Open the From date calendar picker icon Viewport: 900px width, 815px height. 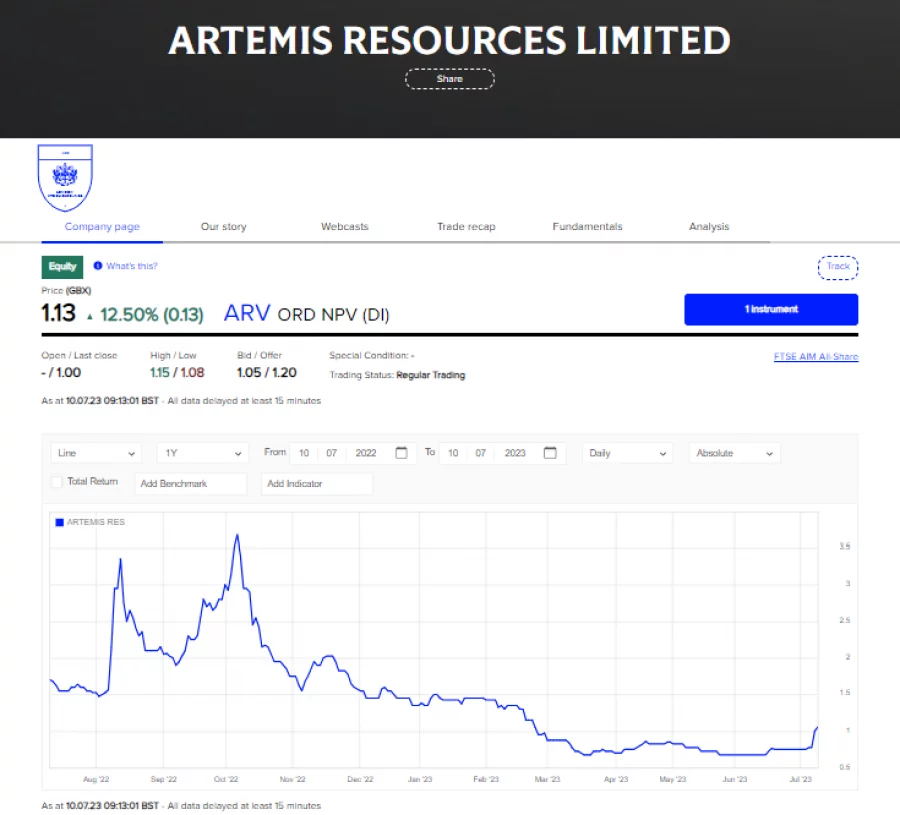click(401, 453)
